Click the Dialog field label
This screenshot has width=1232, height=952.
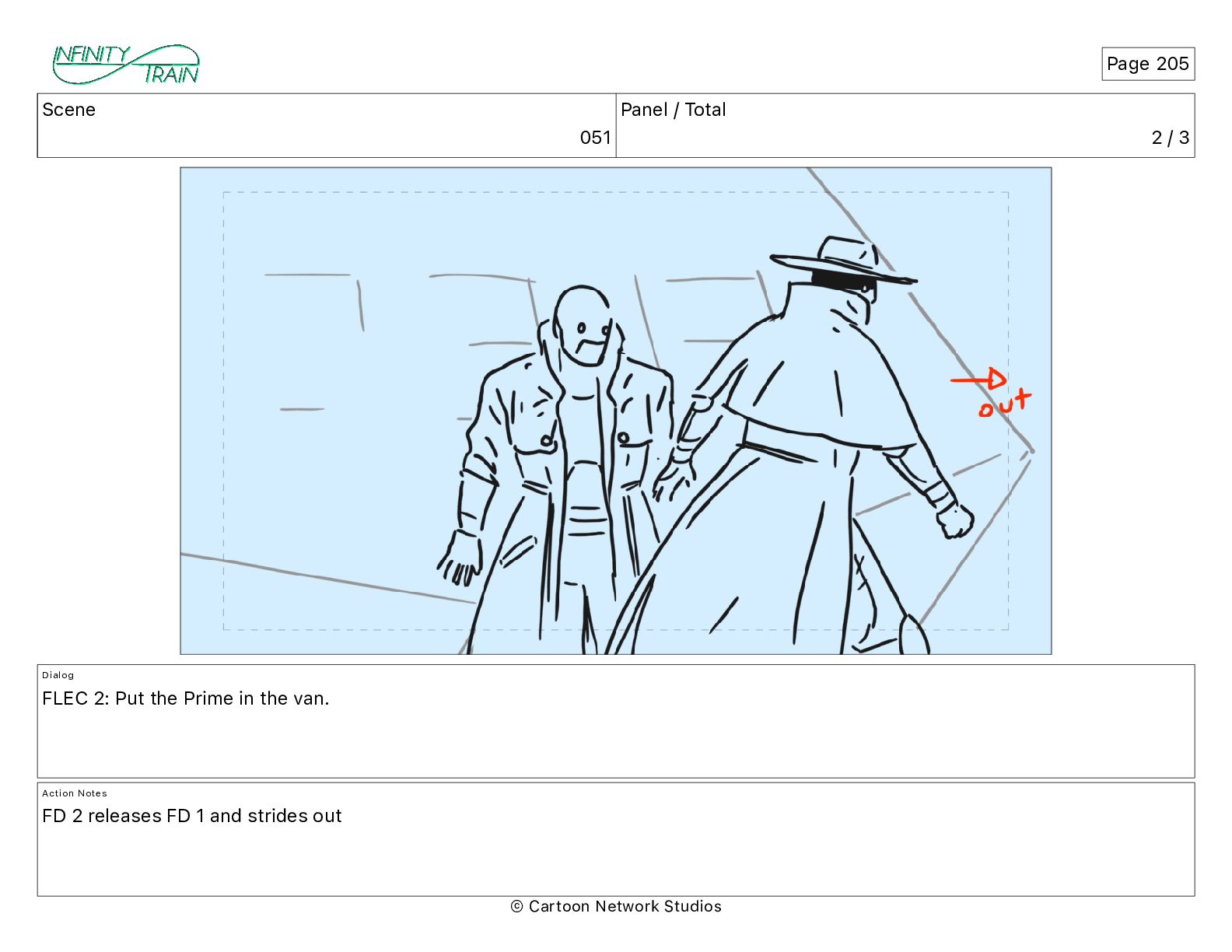[58, 675]
